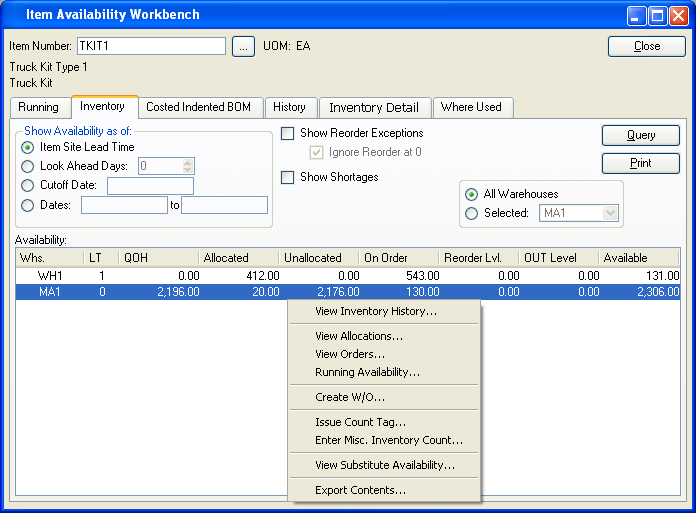
Task: Click inside the Item Number field
Action: click(150, 46)
